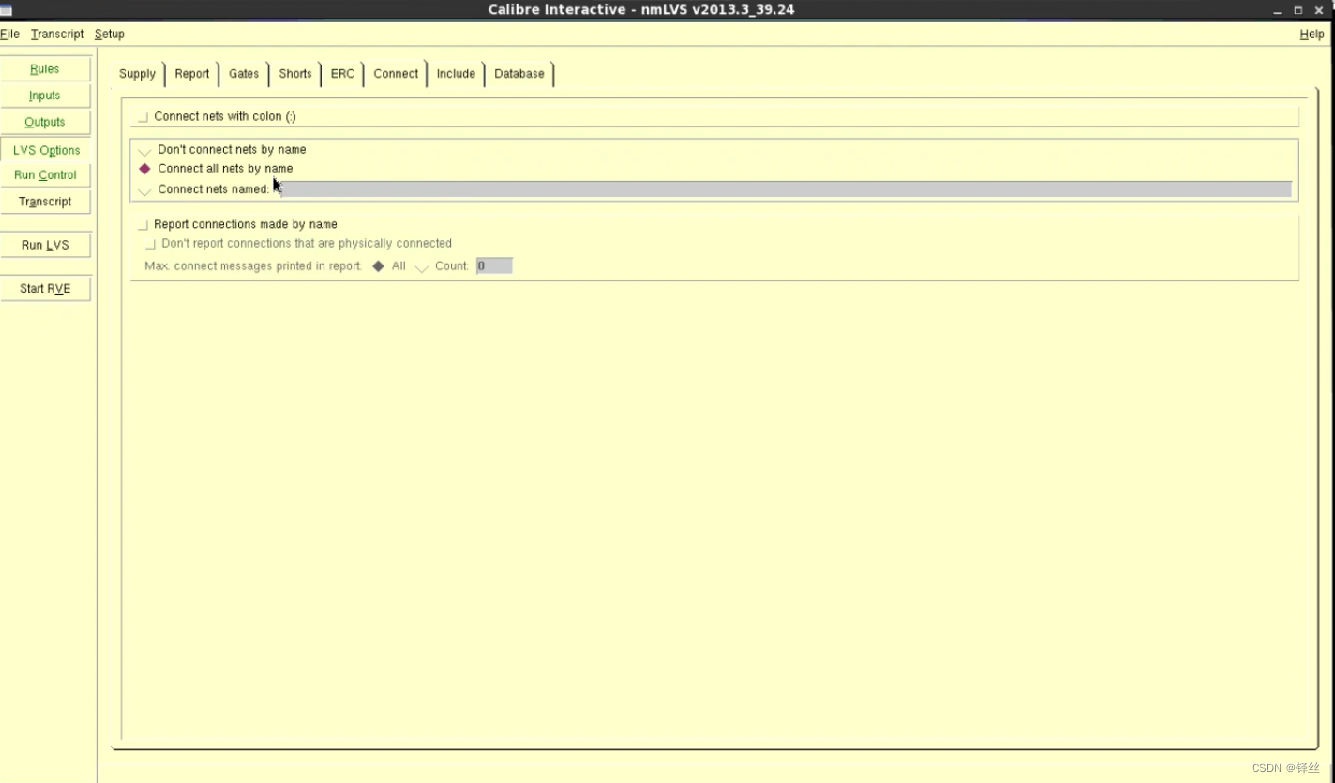Select Count for max connect messages
The height and width of the screenshot is (783, 1335).
pyautogui.click(x=422, y=266)
